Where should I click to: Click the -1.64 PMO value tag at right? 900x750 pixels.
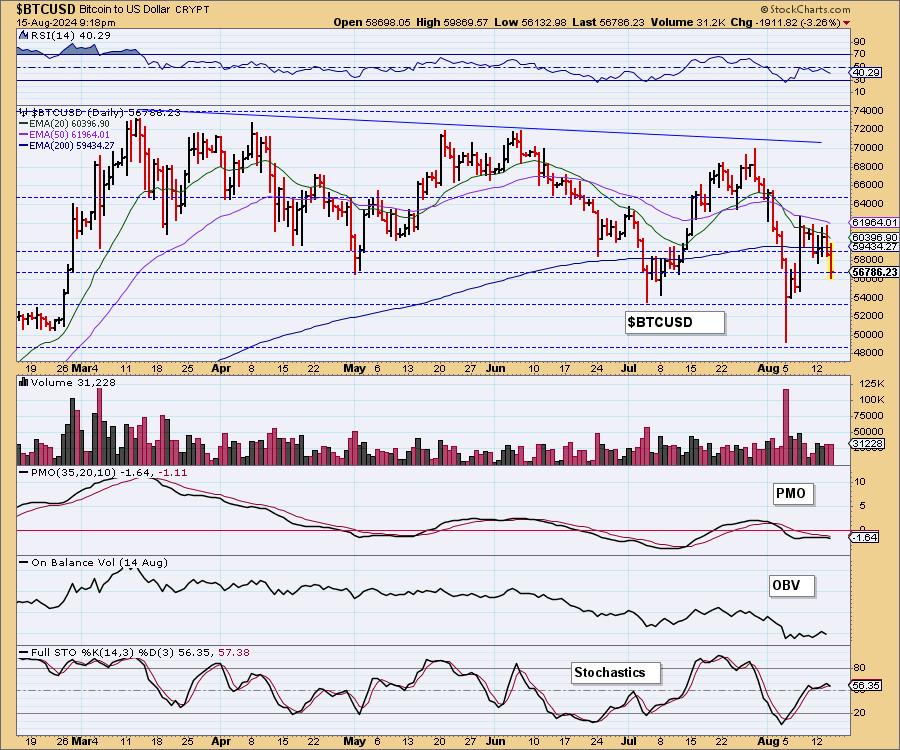864,538
